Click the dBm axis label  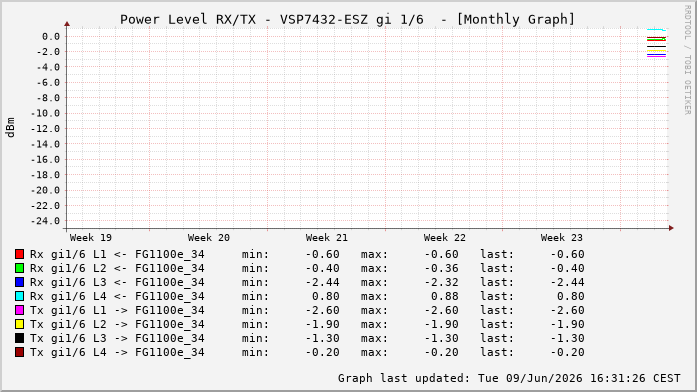[x=10, y=128]
